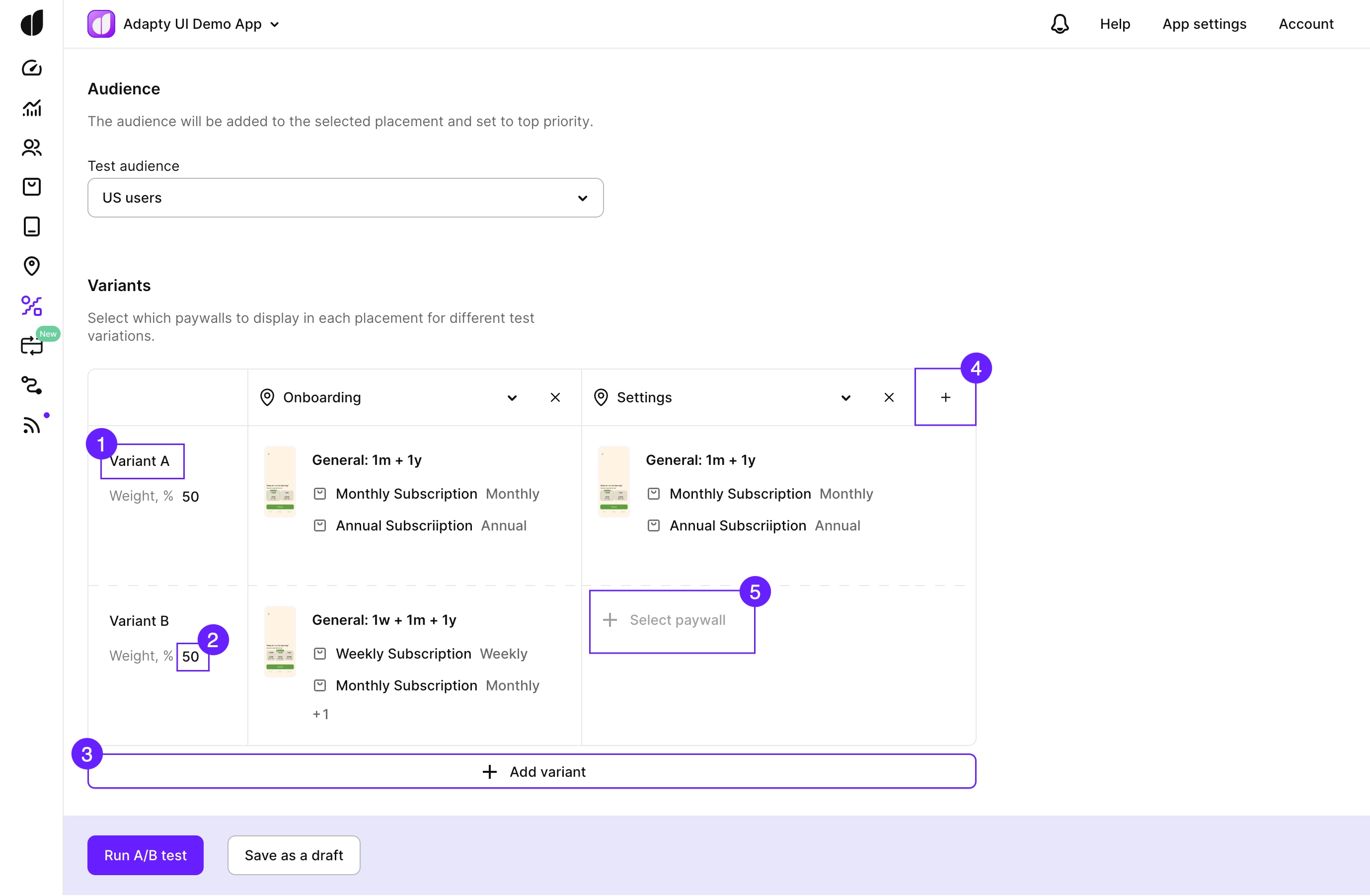Open the Help menu item
This screenshot has height=896, width=1370.
point(1114,24)
